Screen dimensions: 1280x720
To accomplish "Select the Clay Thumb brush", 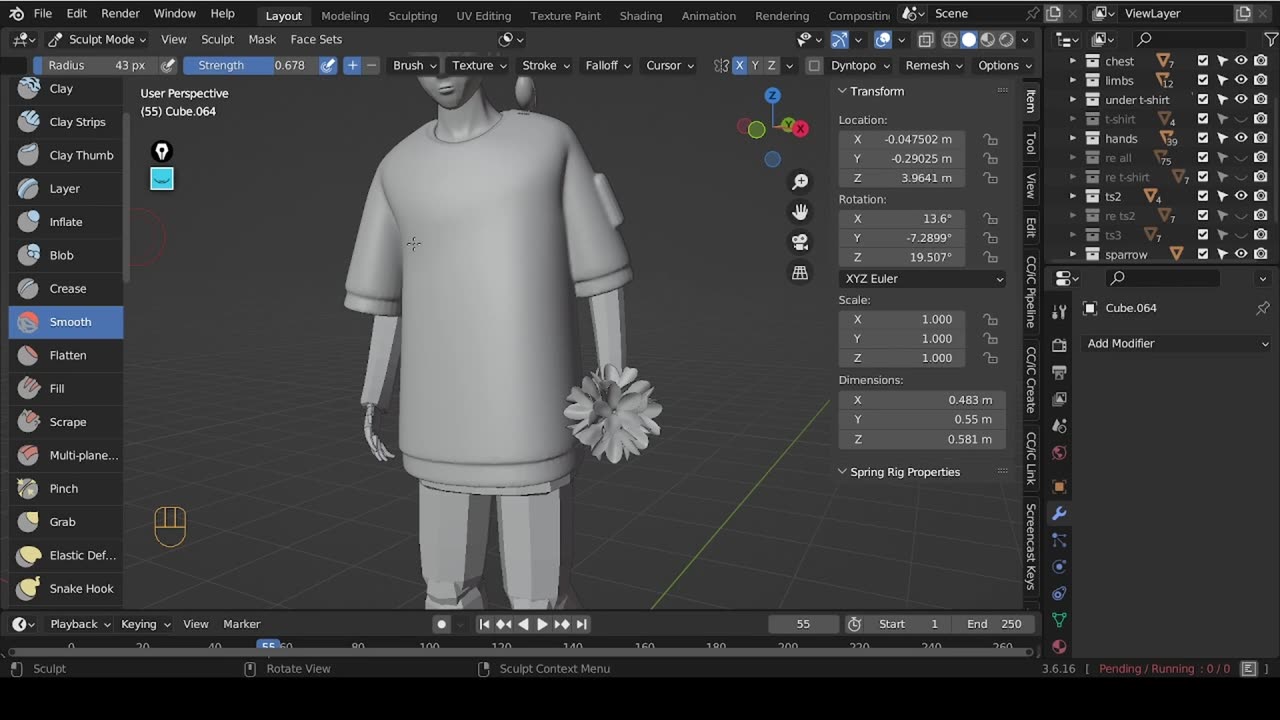I will pos(66,155).
